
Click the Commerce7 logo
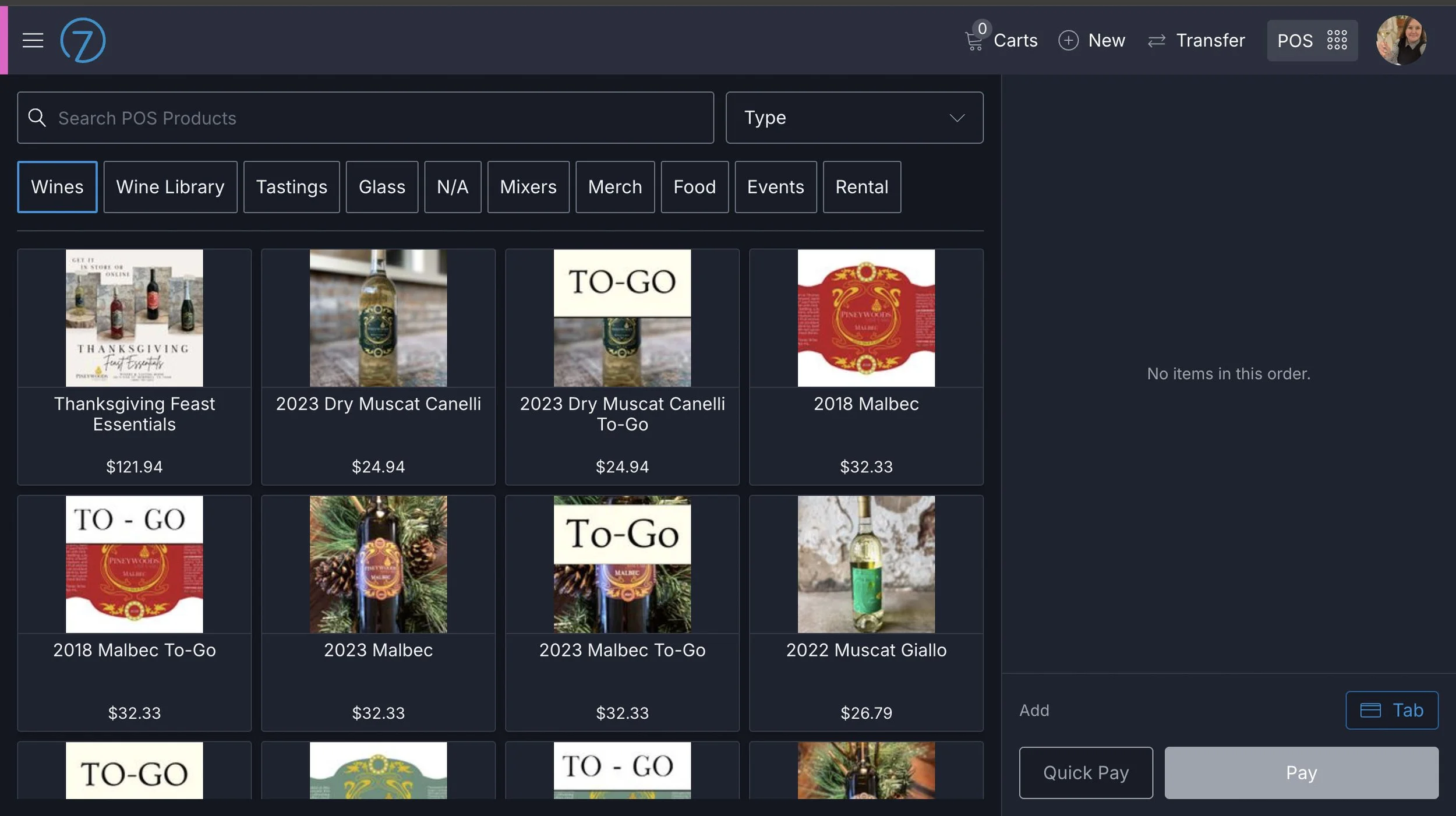point(82,40)
